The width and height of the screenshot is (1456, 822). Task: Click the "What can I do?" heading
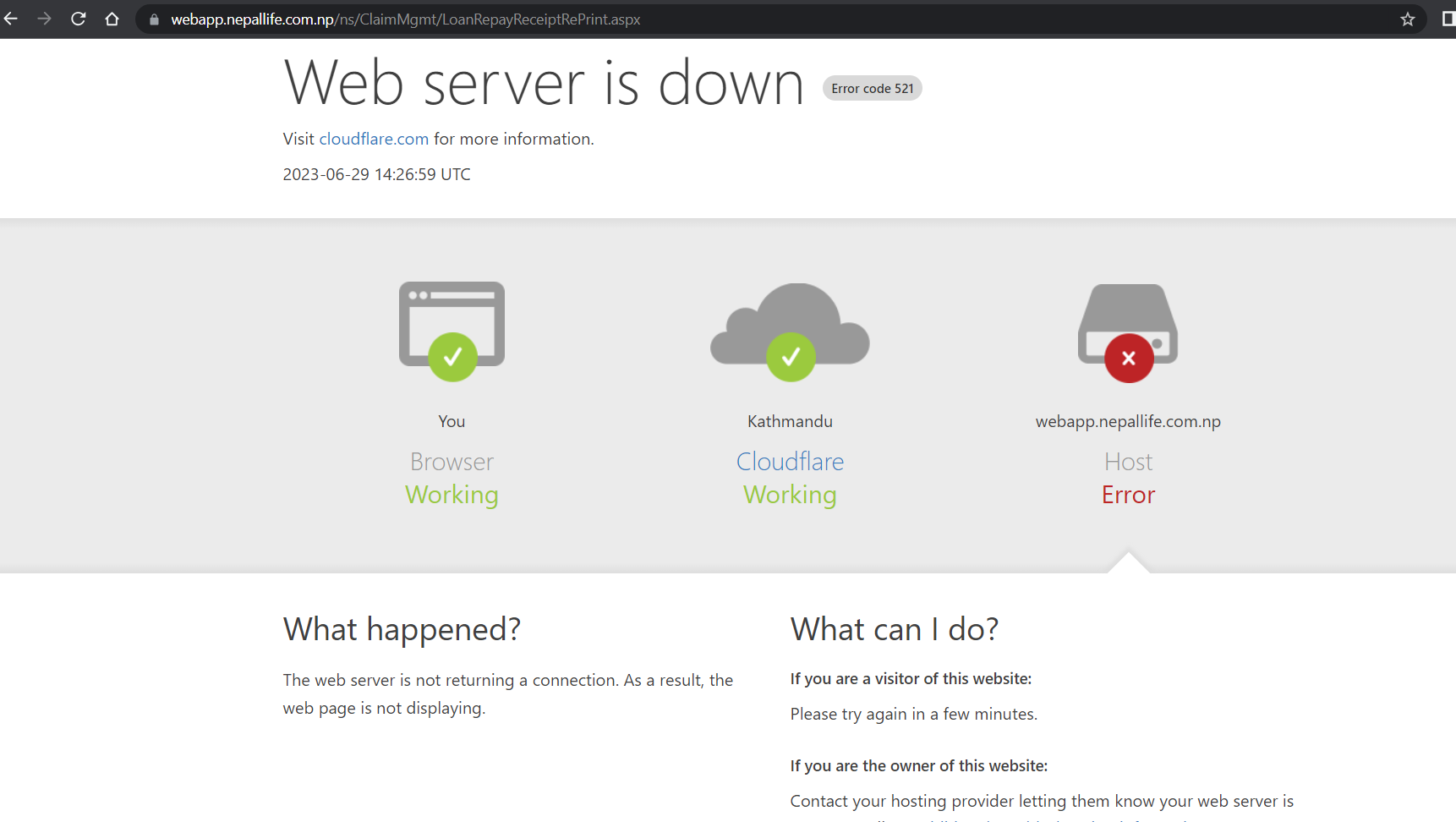[x=894, y=629]
